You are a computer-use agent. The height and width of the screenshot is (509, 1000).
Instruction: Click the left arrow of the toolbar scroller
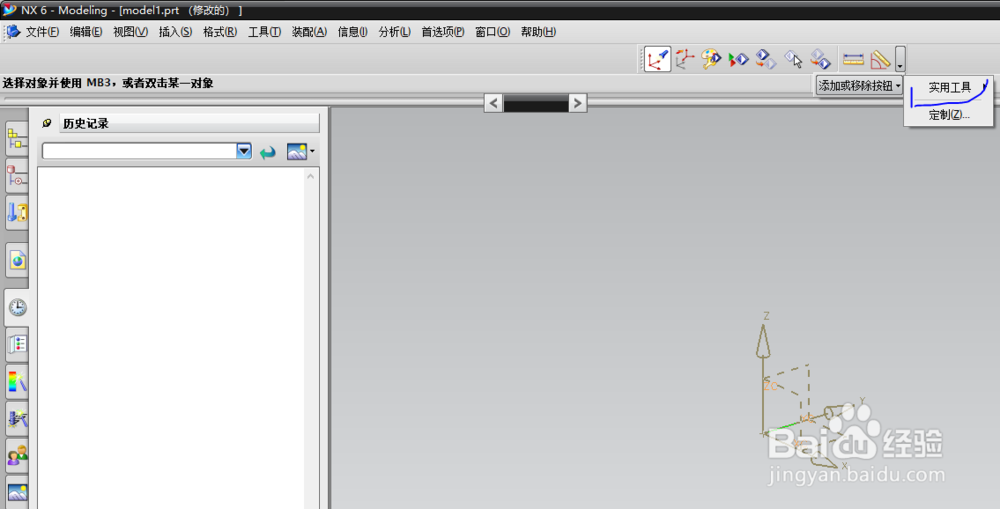[x=493, y=103]
